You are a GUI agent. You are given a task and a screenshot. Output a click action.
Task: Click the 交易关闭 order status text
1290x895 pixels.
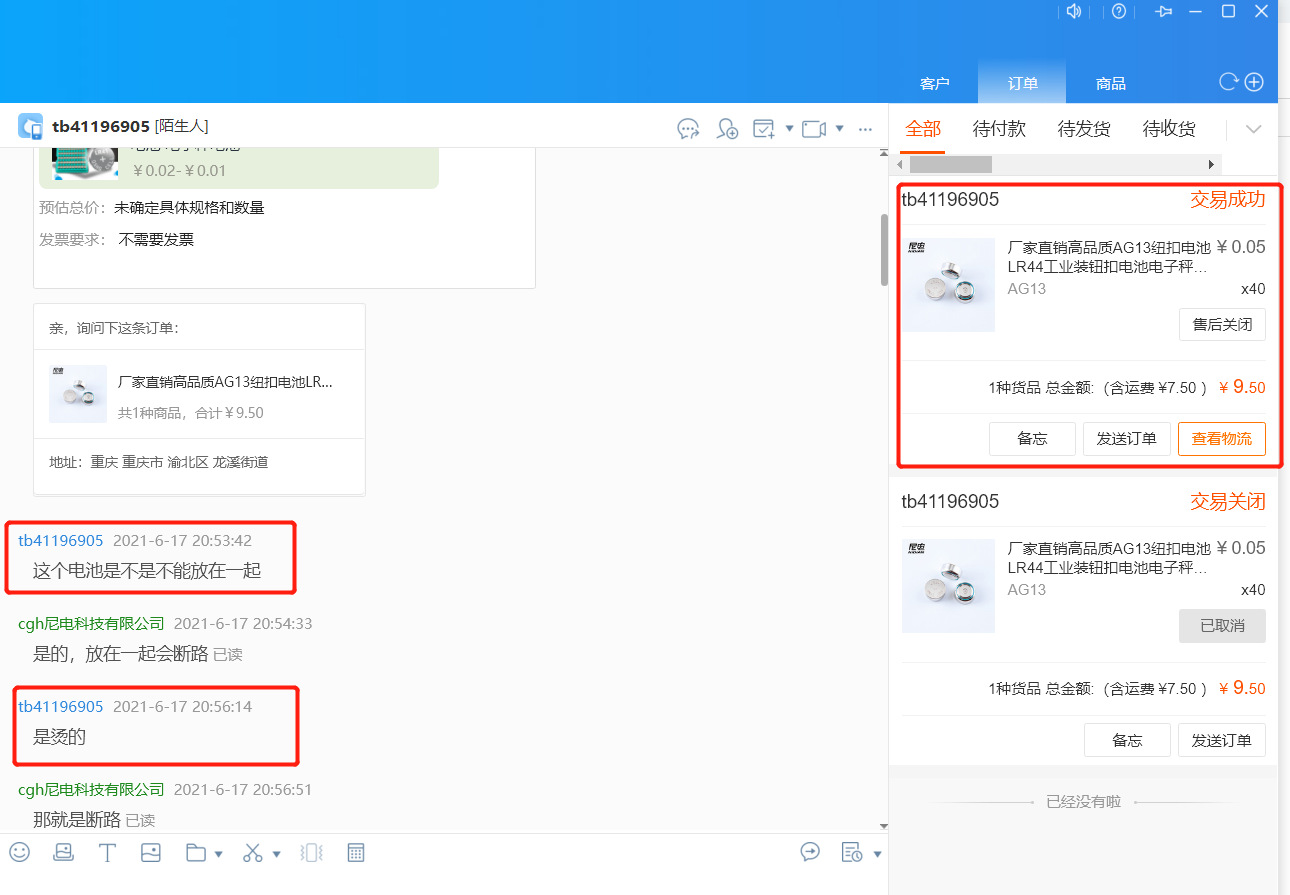[1227, 502]
